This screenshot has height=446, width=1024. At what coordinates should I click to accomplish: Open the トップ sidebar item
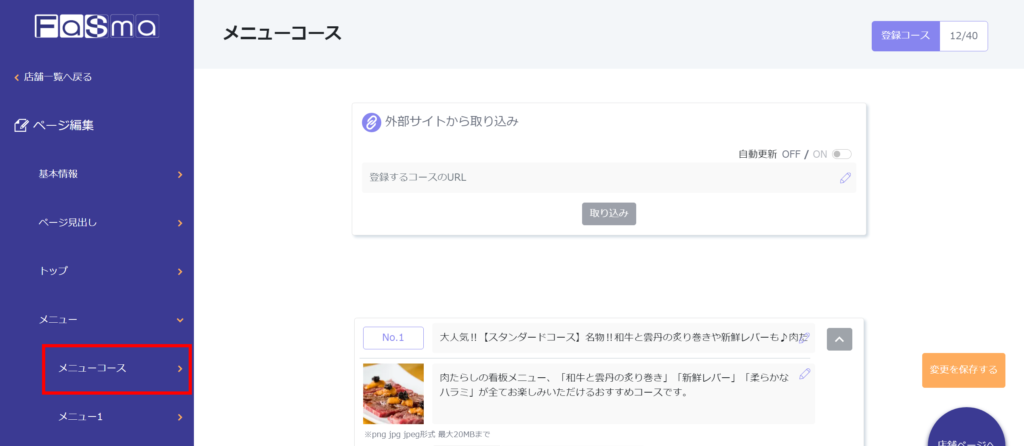(x=180, y=271)
